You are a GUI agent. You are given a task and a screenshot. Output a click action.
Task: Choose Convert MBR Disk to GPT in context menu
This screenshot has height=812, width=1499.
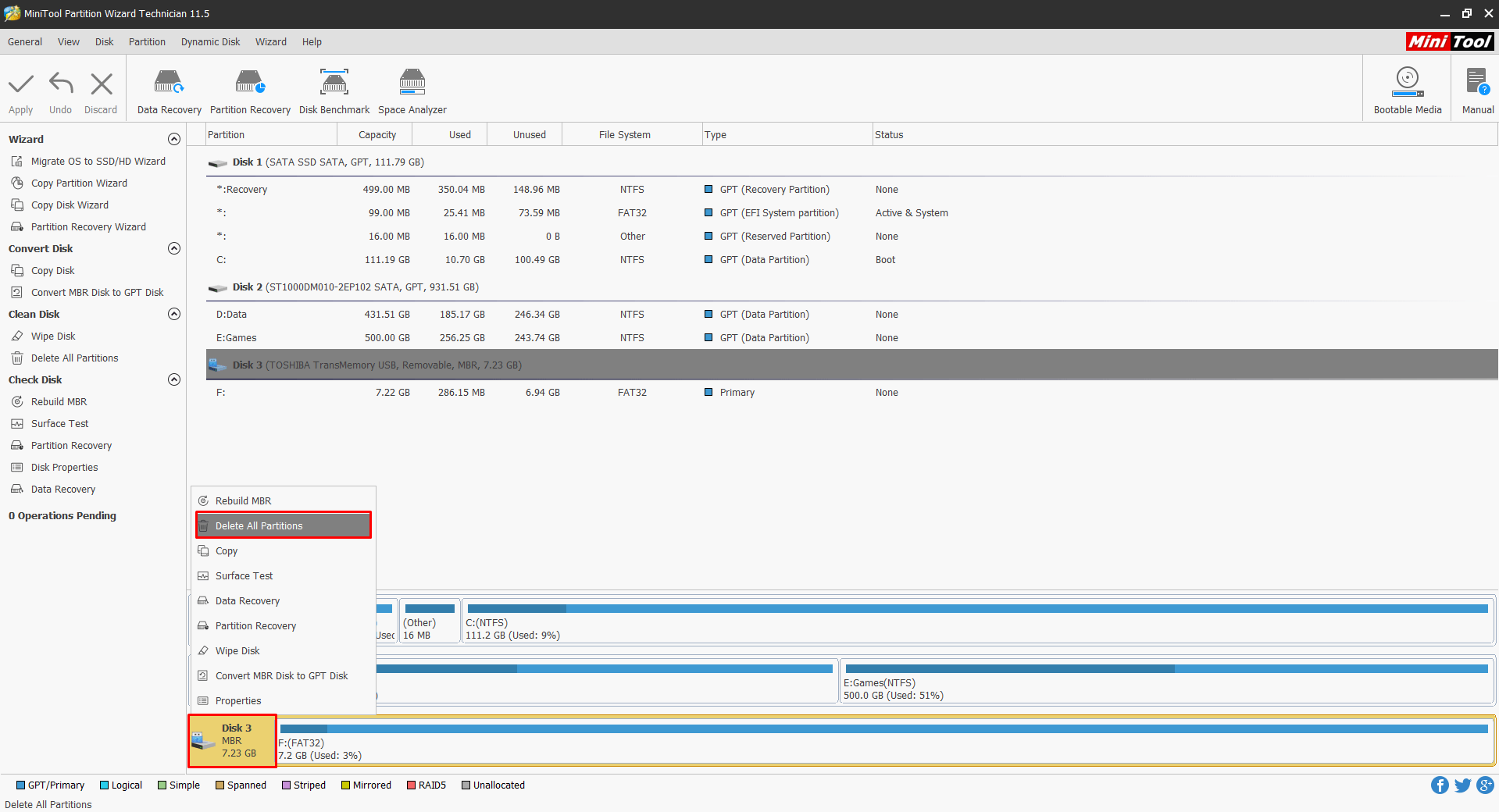click(284, 676)
